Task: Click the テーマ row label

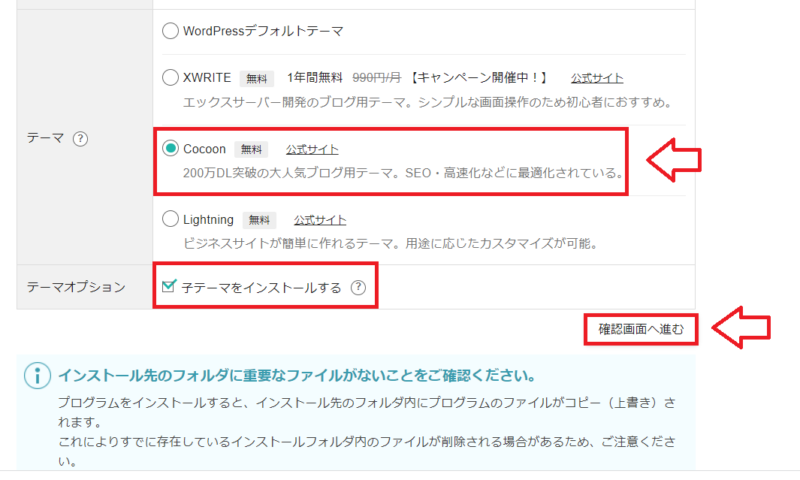Action: tap(45, 138)
